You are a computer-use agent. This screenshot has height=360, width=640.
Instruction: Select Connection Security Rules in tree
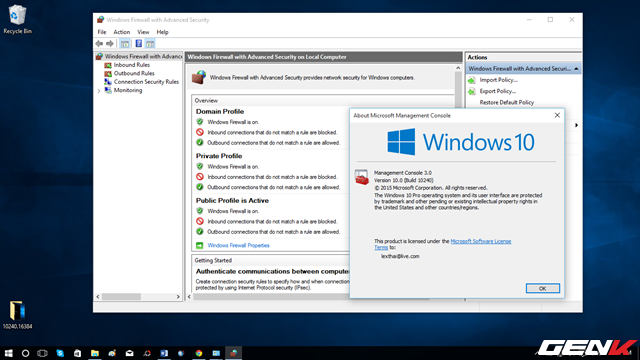click(146, 82)
